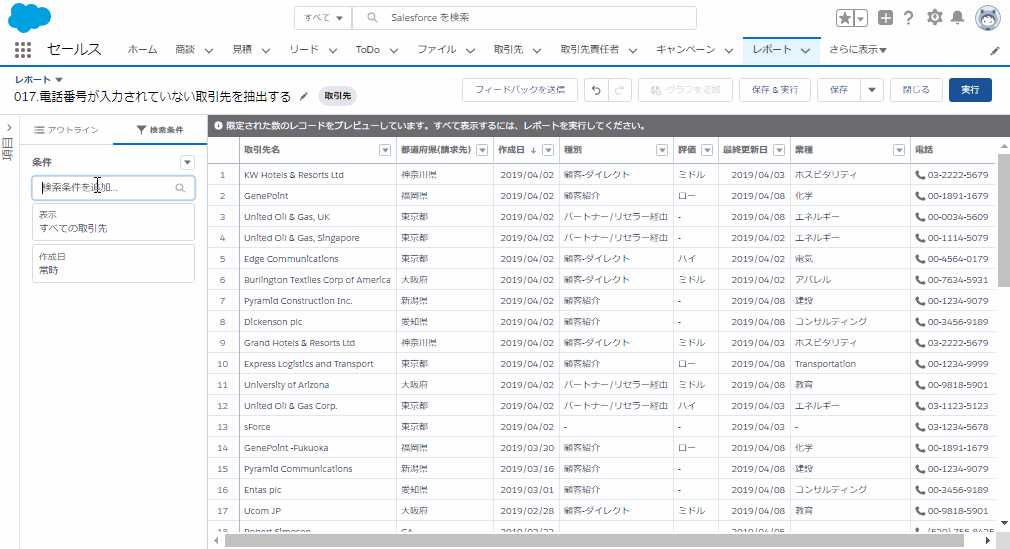Open the favorites list dropdown arrow
The height and width of the screenshot is (549, 1010).
[x=861, y=19]
